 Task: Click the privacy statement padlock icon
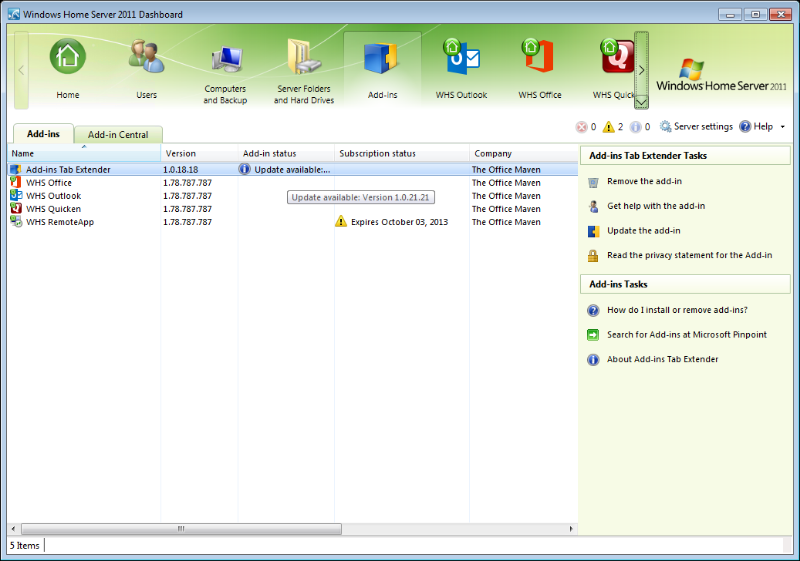(593, 256)
